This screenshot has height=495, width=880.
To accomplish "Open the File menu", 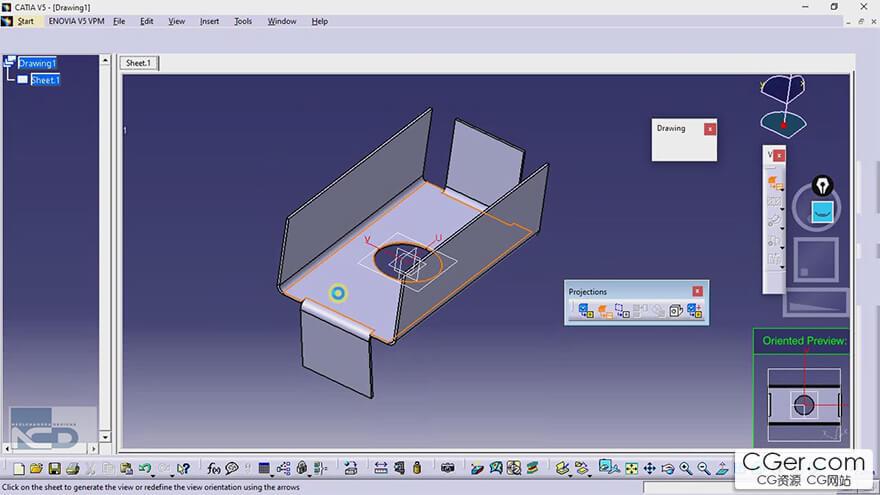I will point(119,21).
